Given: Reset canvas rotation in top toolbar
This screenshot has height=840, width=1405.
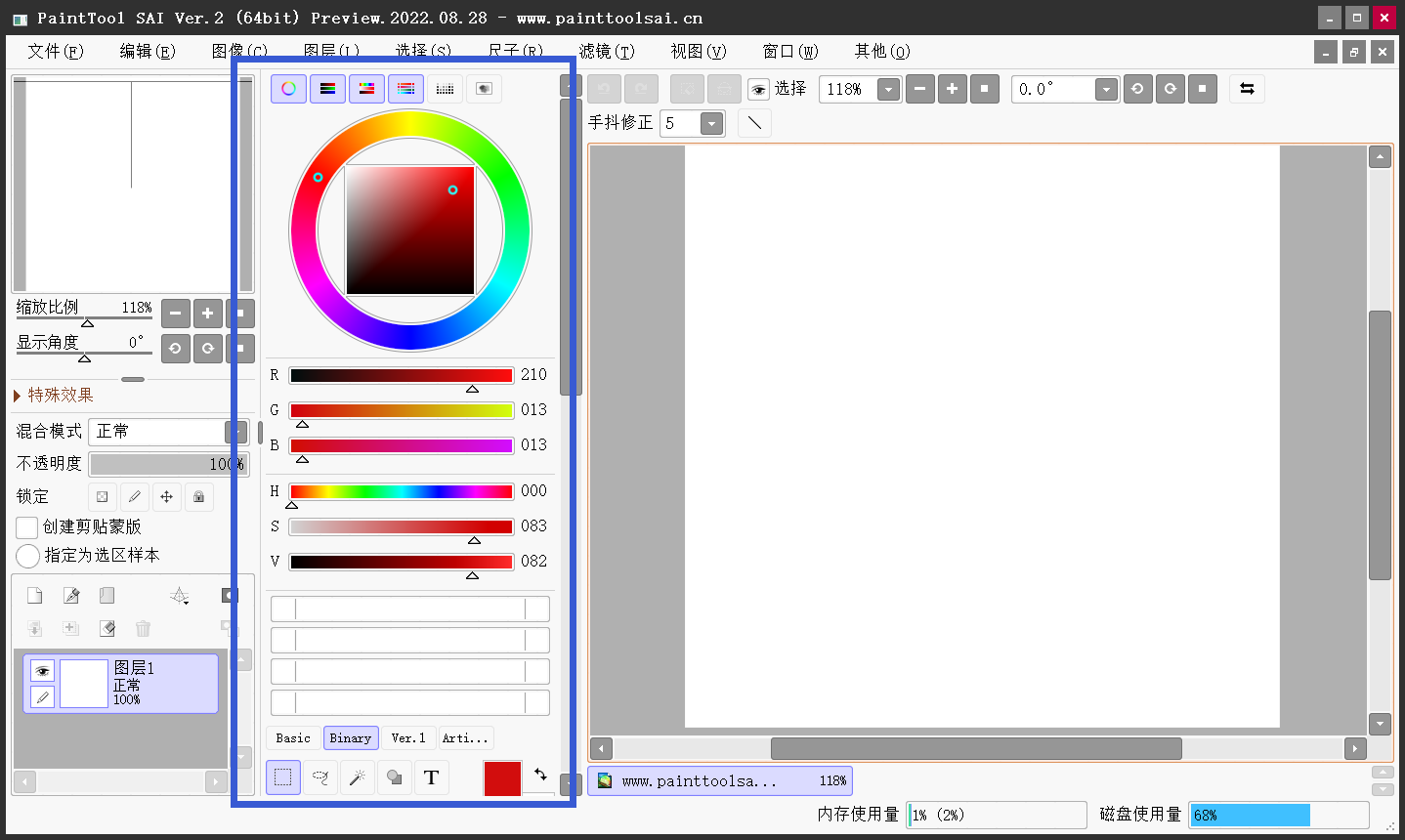Looking at the screenshot, I should tap(1202, 89).
